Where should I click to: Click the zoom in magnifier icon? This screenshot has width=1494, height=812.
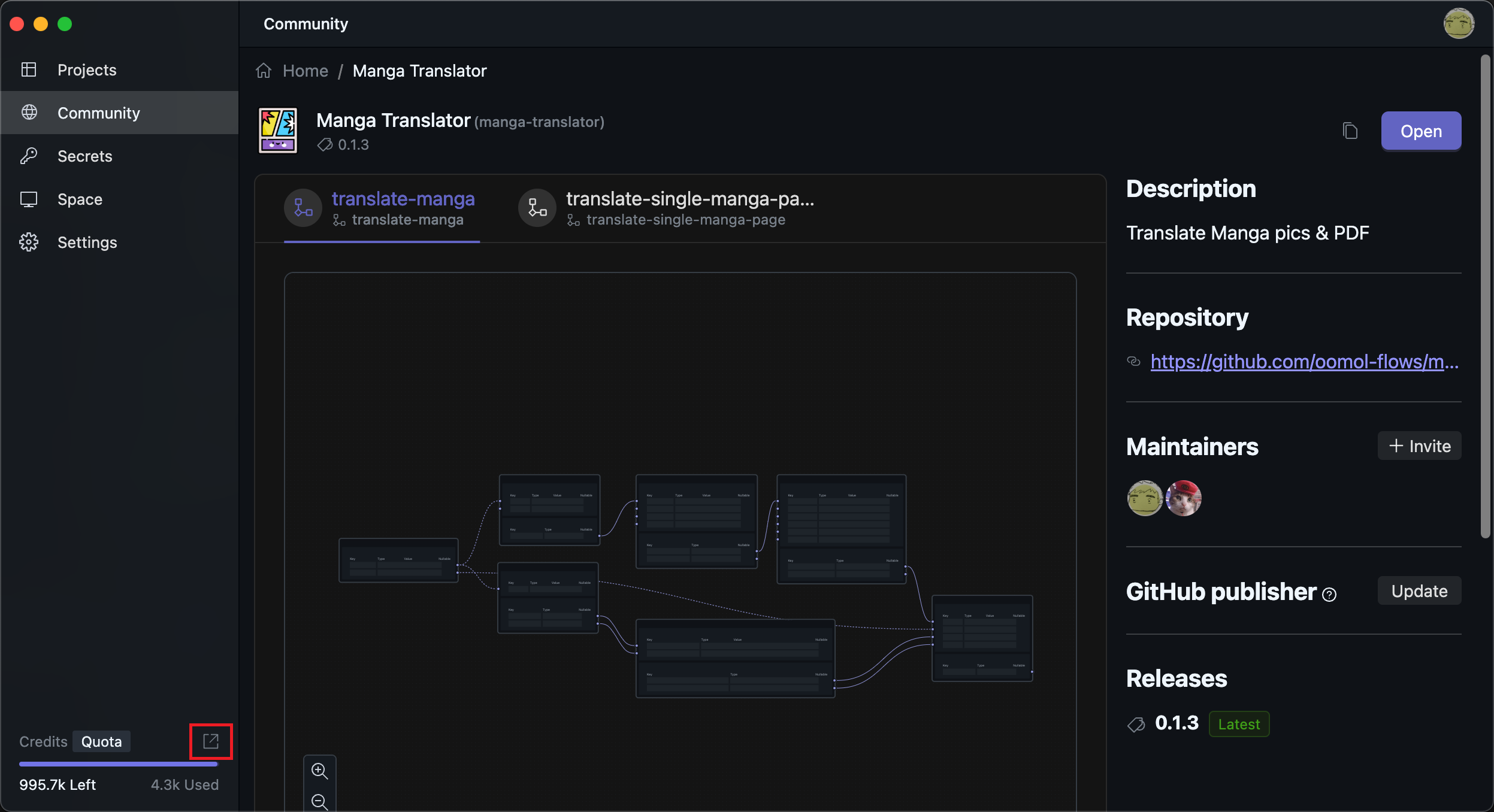pos(320,771)
